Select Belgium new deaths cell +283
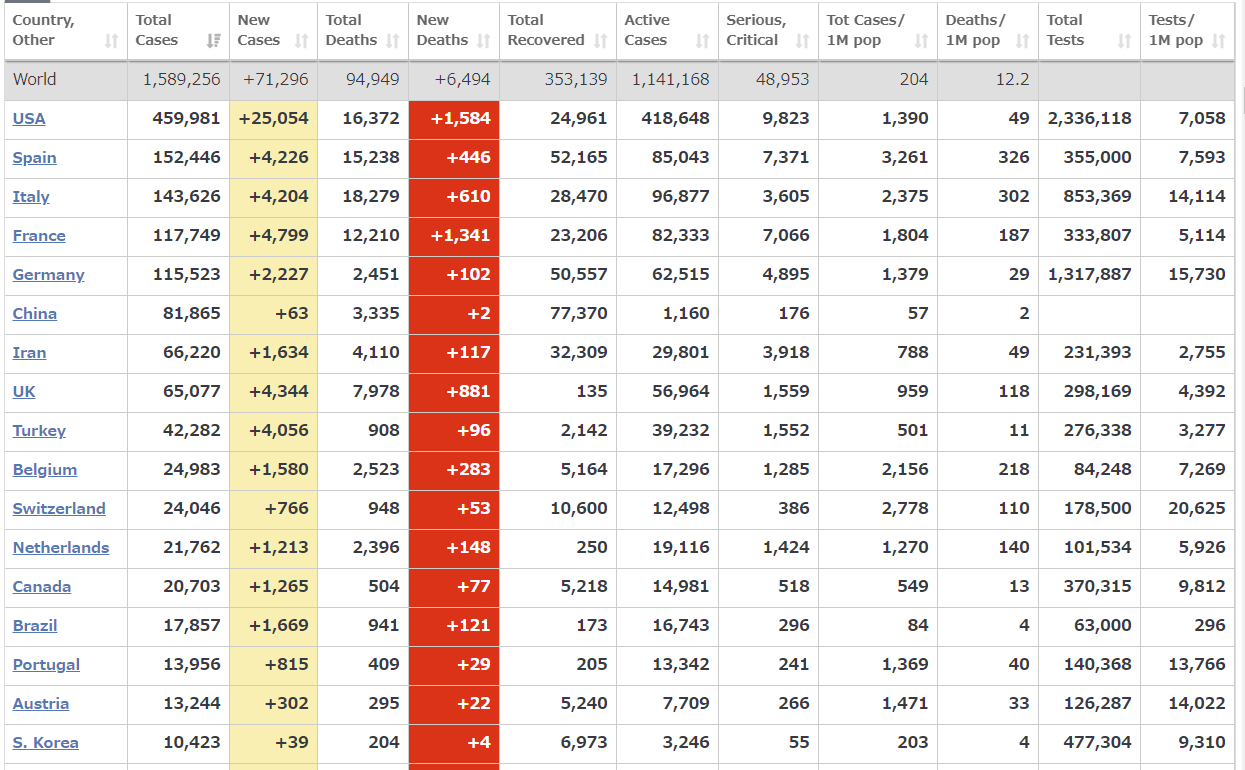Viewport: 1245px width, 770px height. pos(454,469)
